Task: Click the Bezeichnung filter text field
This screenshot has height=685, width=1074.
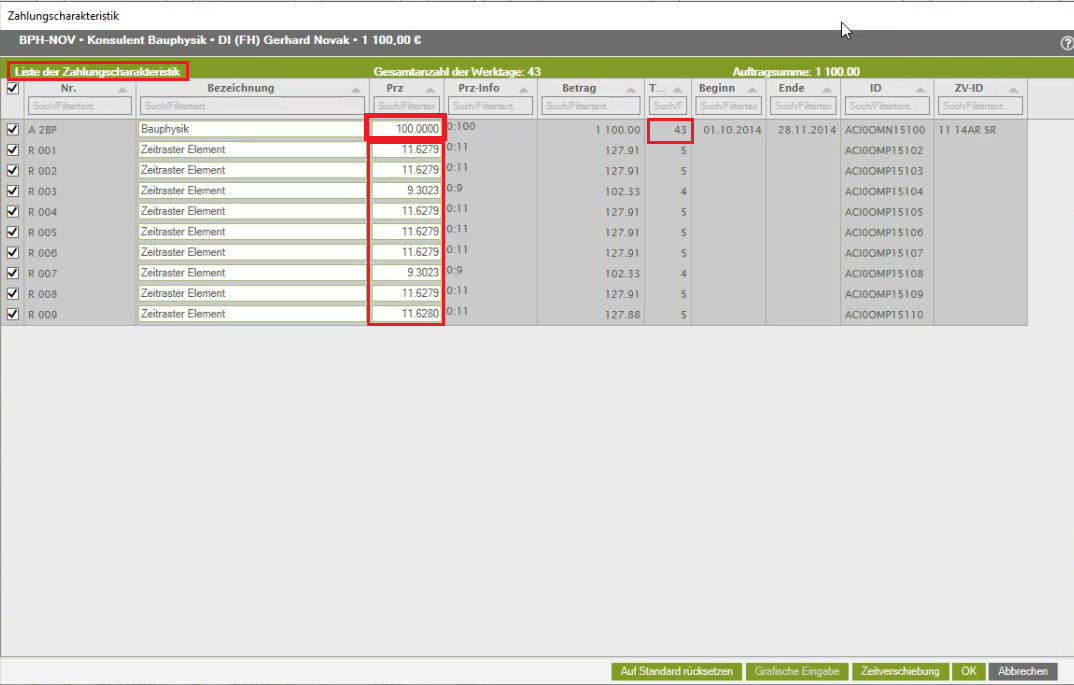Action: pyautogui.click(x=251, y=106)
